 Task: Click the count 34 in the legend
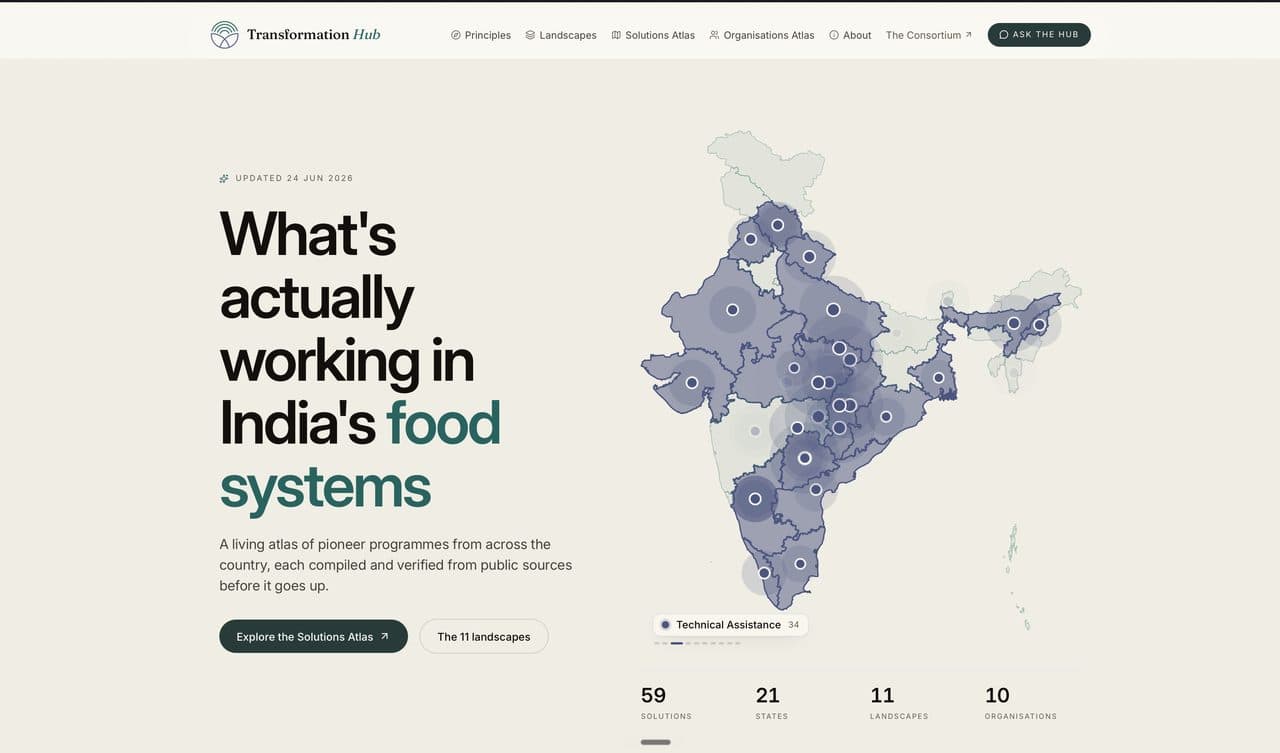coord(793,625)
